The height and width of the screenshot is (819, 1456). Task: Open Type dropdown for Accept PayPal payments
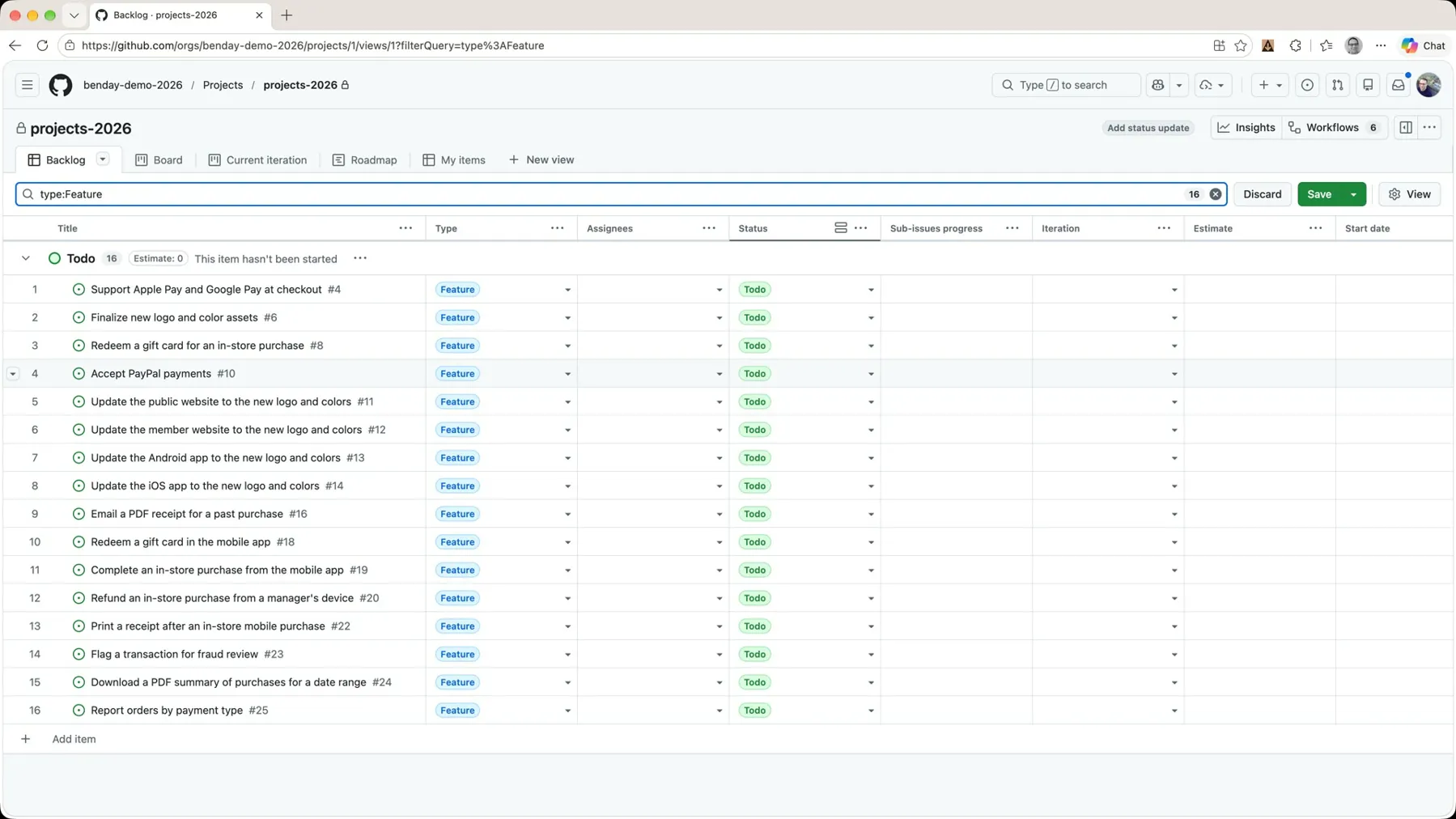(x=567, y=374)
